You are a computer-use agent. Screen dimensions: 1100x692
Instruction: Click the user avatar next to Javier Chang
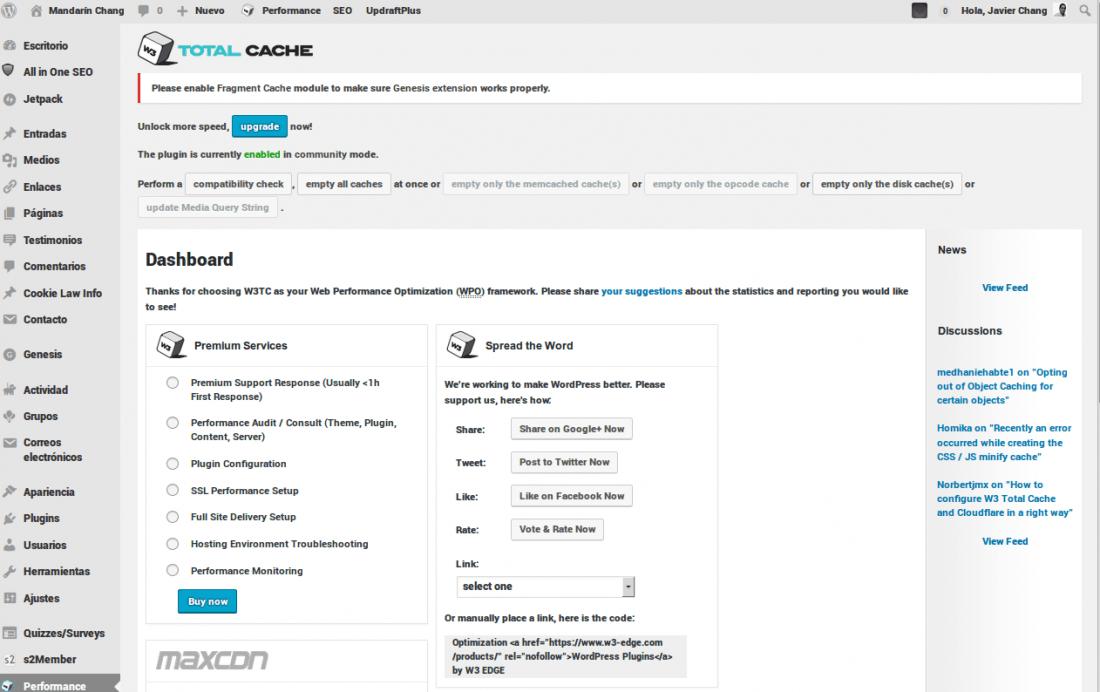pyautogui.click(x=1063, y=11)
